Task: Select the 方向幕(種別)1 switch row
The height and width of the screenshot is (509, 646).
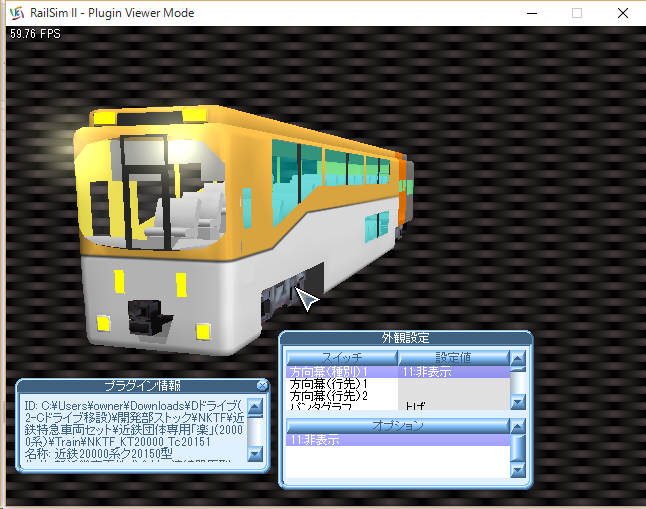Action: click(398, 372)
